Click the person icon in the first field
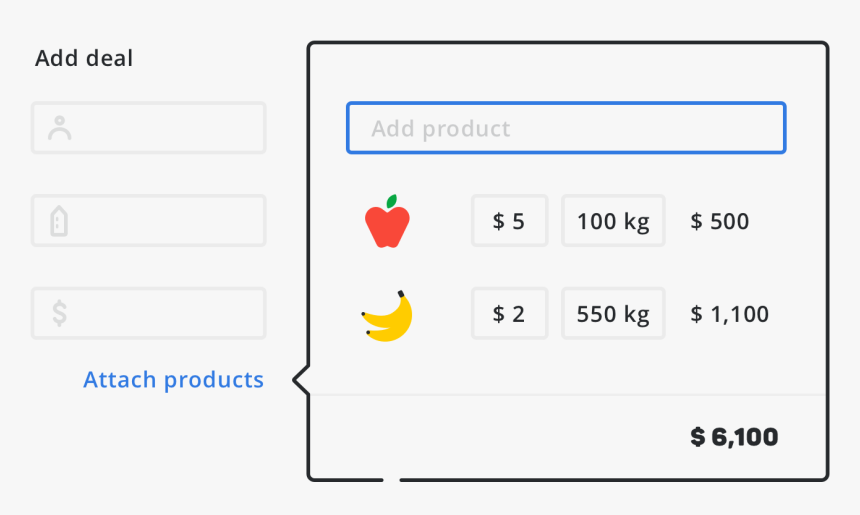 [59, 128]
